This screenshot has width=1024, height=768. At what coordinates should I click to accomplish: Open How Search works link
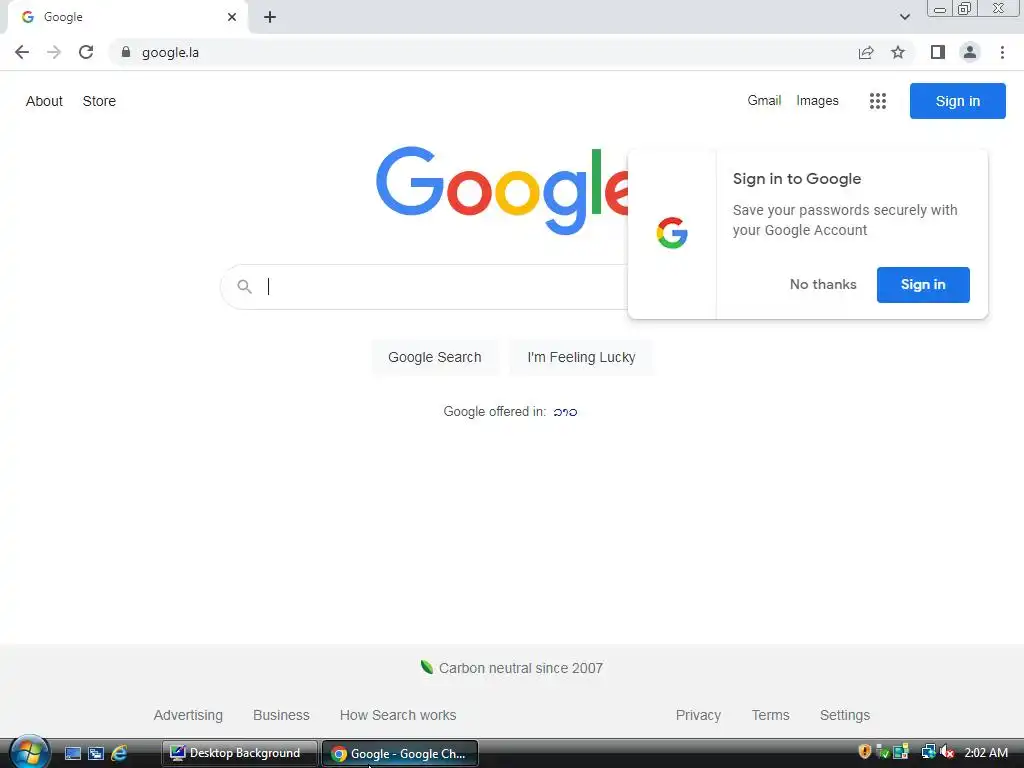pos(398,715)
